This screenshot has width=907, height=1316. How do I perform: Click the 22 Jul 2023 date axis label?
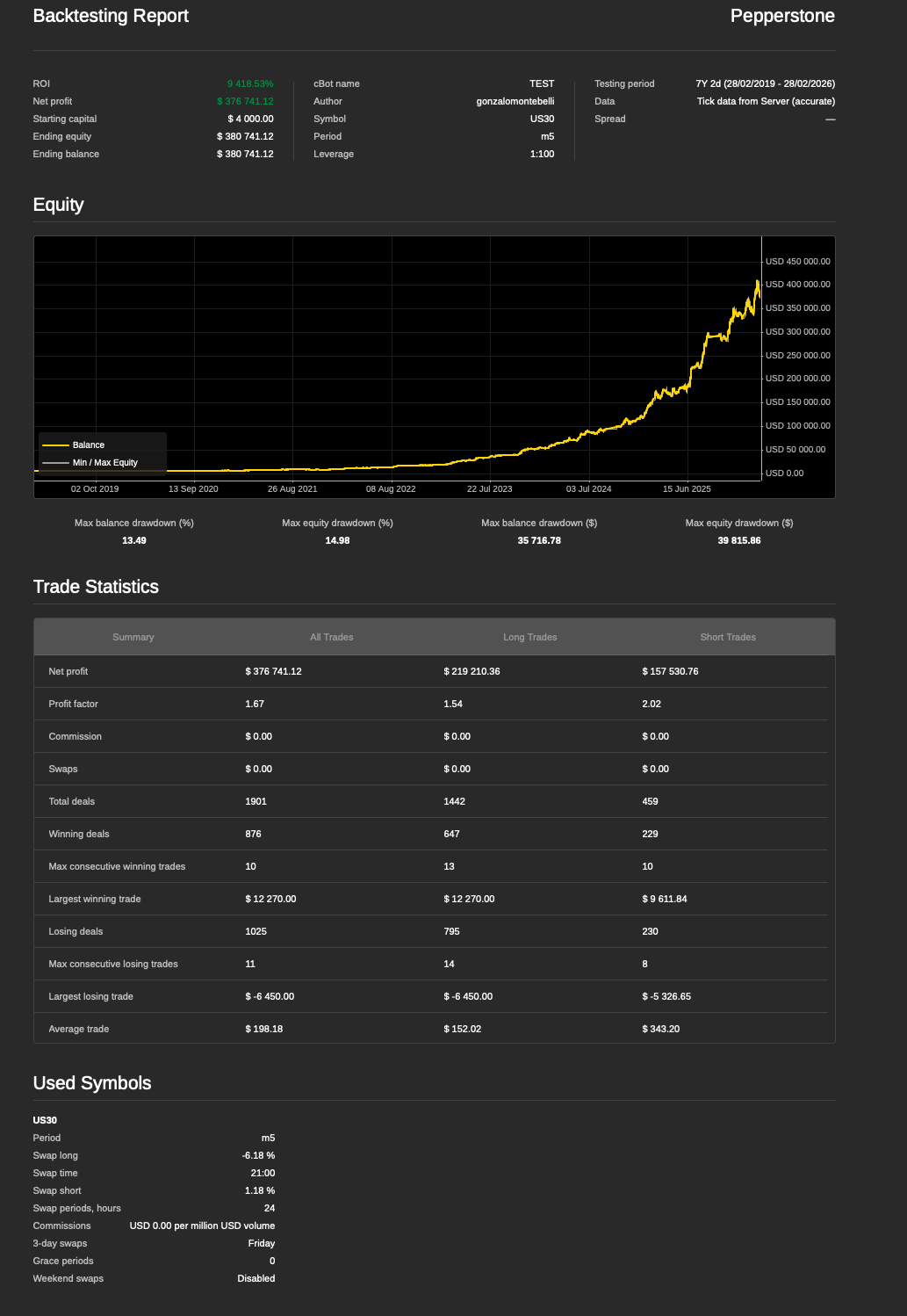click(490, 488)
